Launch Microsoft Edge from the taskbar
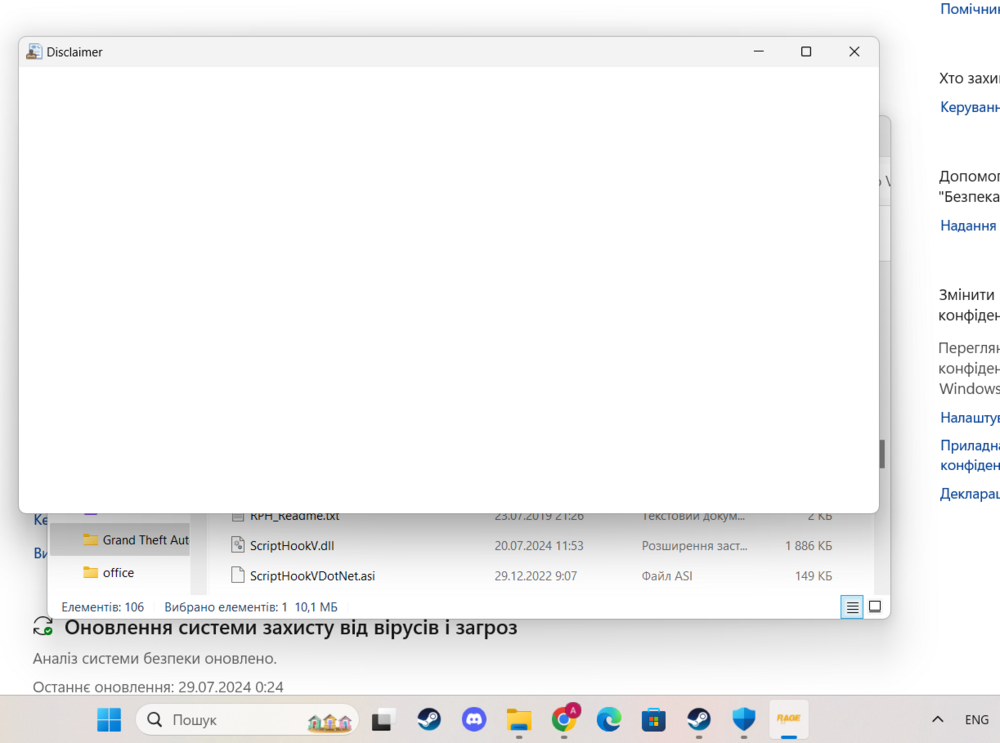This screenshot has width=1000, height=743. tap(608, 719)
